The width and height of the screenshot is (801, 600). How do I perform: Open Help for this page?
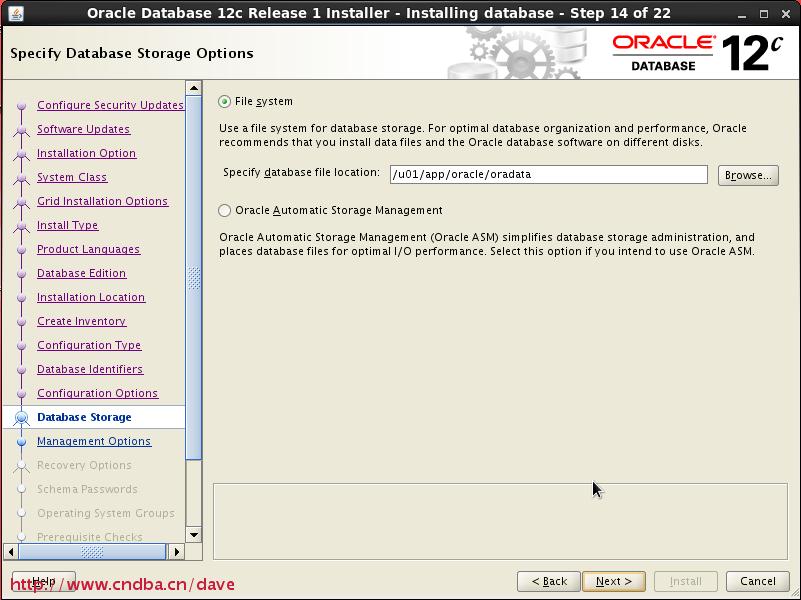click(x=44, y=581)
